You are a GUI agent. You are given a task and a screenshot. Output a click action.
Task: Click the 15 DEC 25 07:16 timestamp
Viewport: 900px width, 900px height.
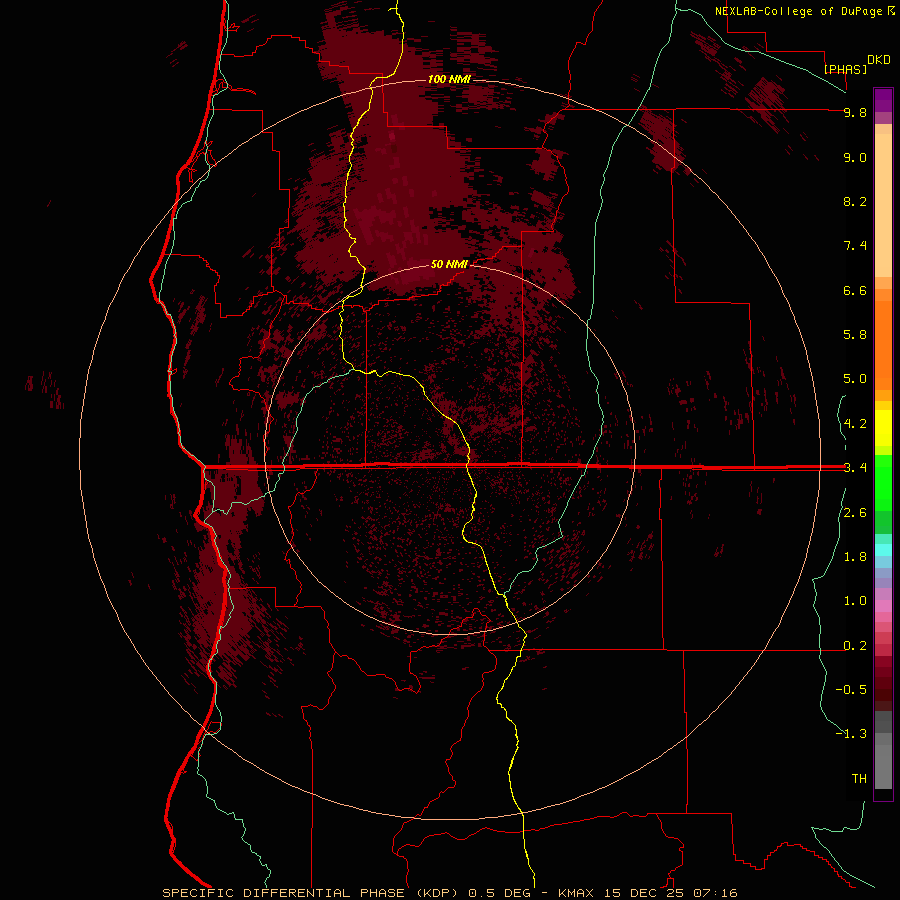click(x=670, y=893)
